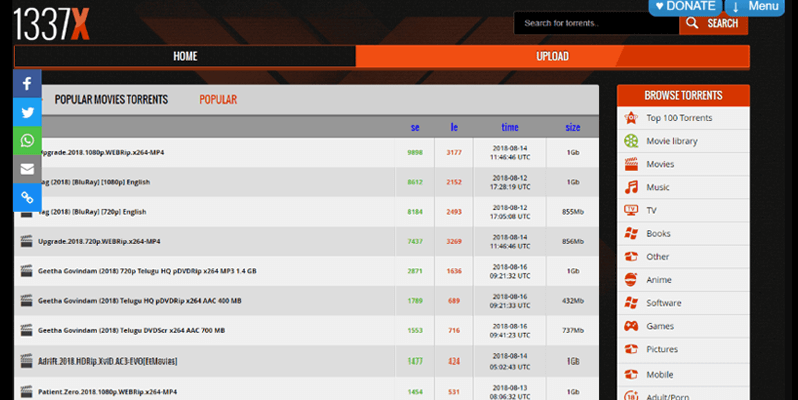
Task: Click clapperboard icon beside Upgrade 720p WEBRip
Action: (x=26, y=241)
